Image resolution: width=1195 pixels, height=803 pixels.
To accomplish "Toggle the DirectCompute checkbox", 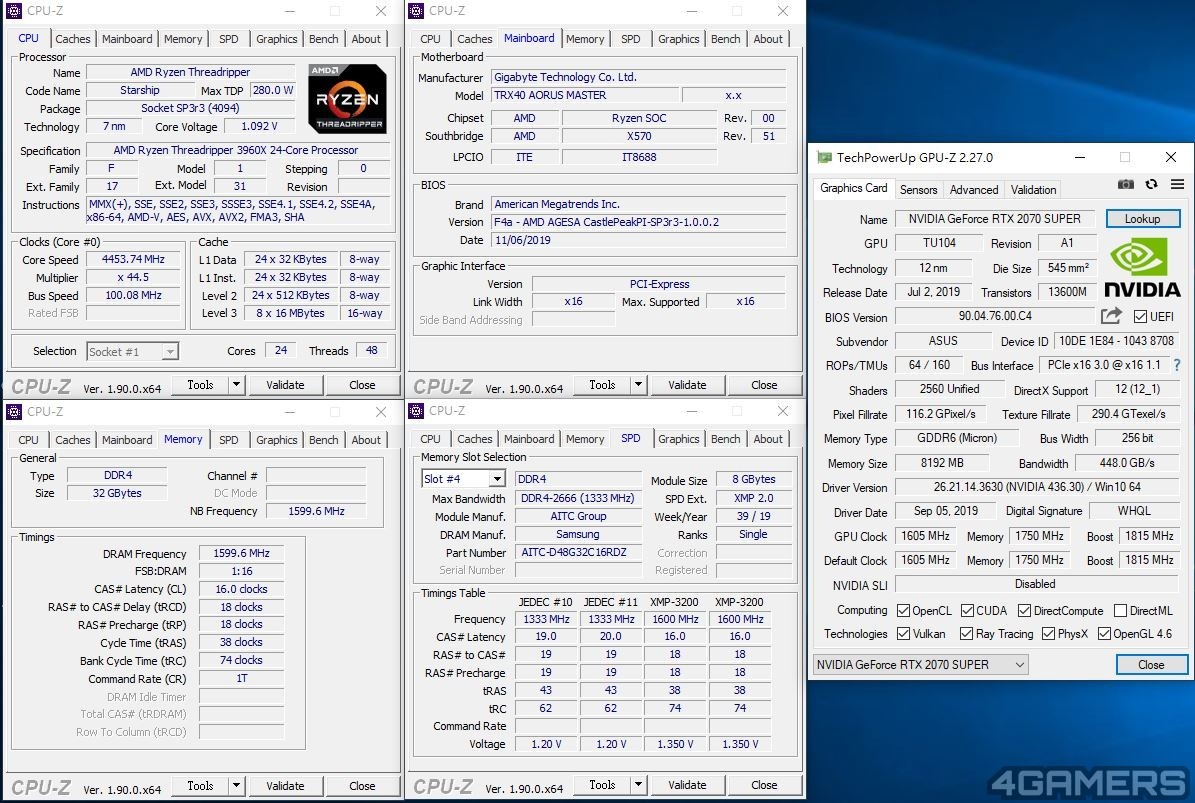I will tap(1025, 610).
